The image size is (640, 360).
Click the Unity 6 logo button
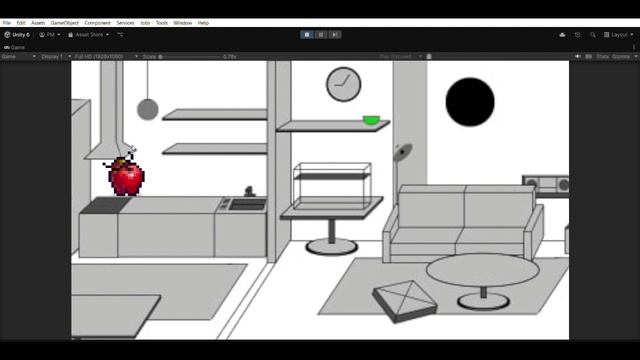17,35
